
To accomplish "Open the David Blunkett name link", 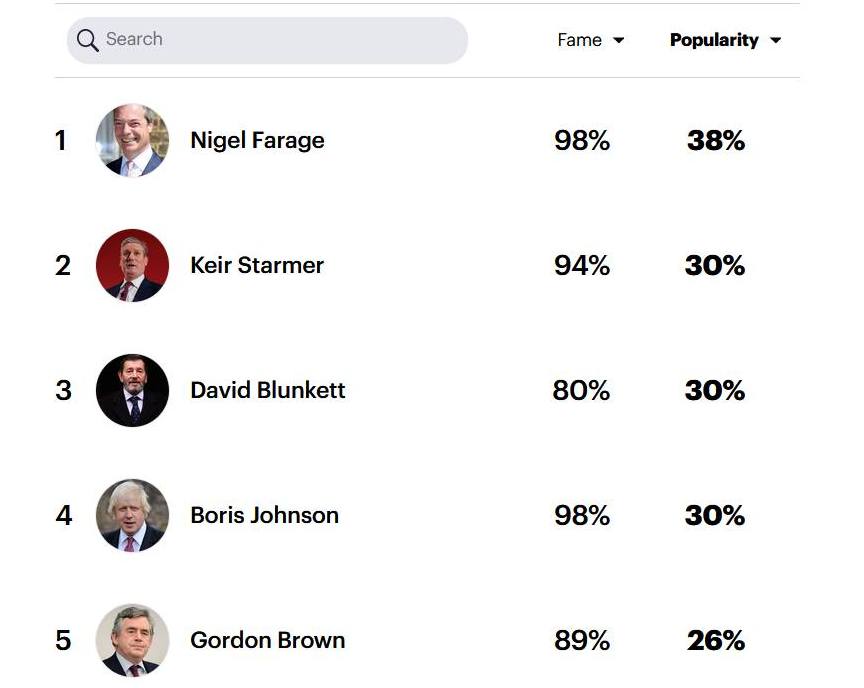I will [x=268, y=390].
